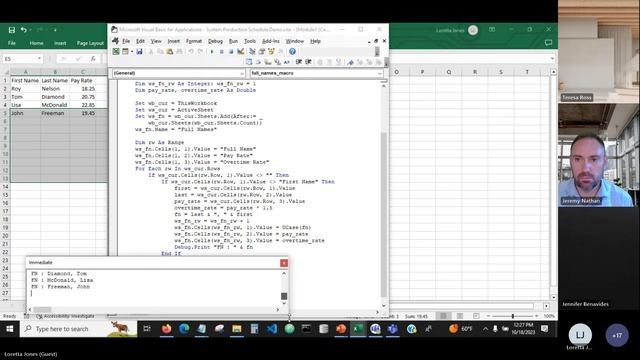Open Microsoft Edge from the taskbar
This screenshot has height=360, width=640.
184,329
